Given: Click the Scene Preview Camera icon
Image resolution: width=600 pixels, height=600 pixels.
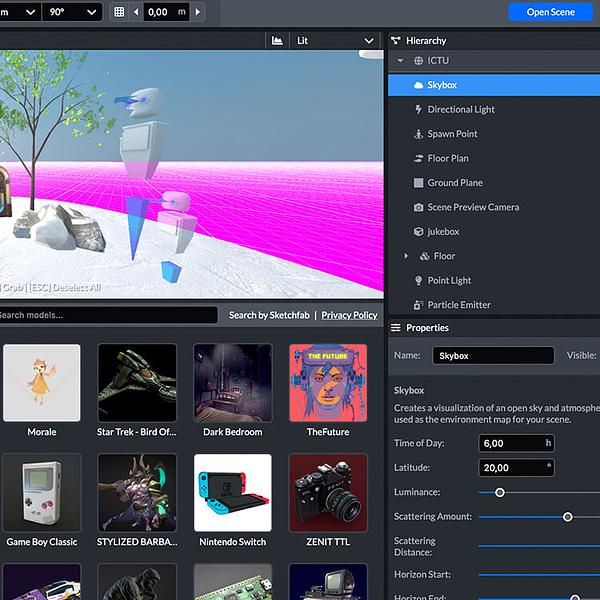Looking at the screenshot, I should (419, 207).
